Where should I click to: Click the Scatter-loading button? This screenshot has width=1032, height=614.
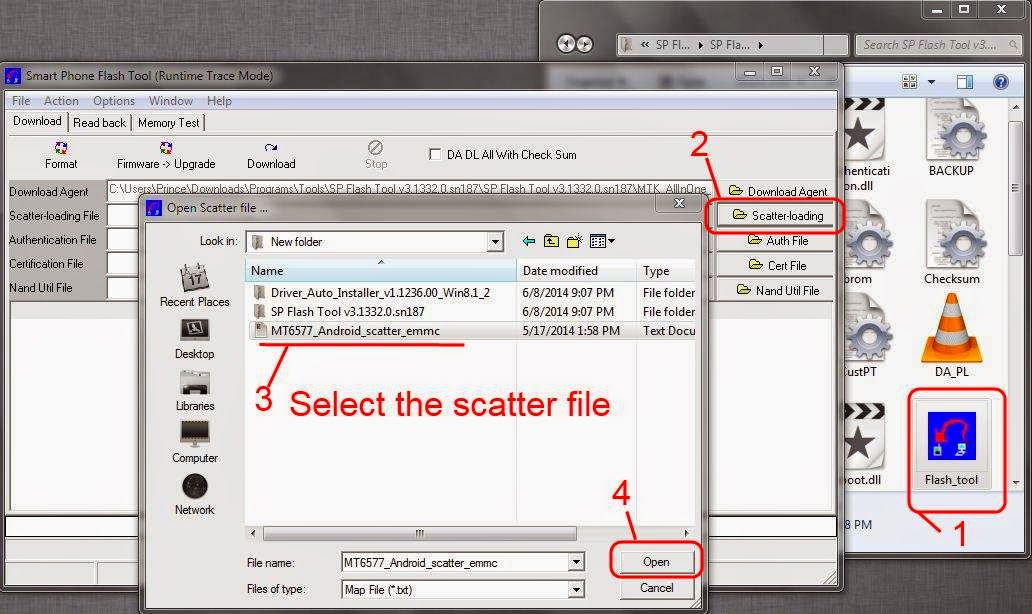778,216
